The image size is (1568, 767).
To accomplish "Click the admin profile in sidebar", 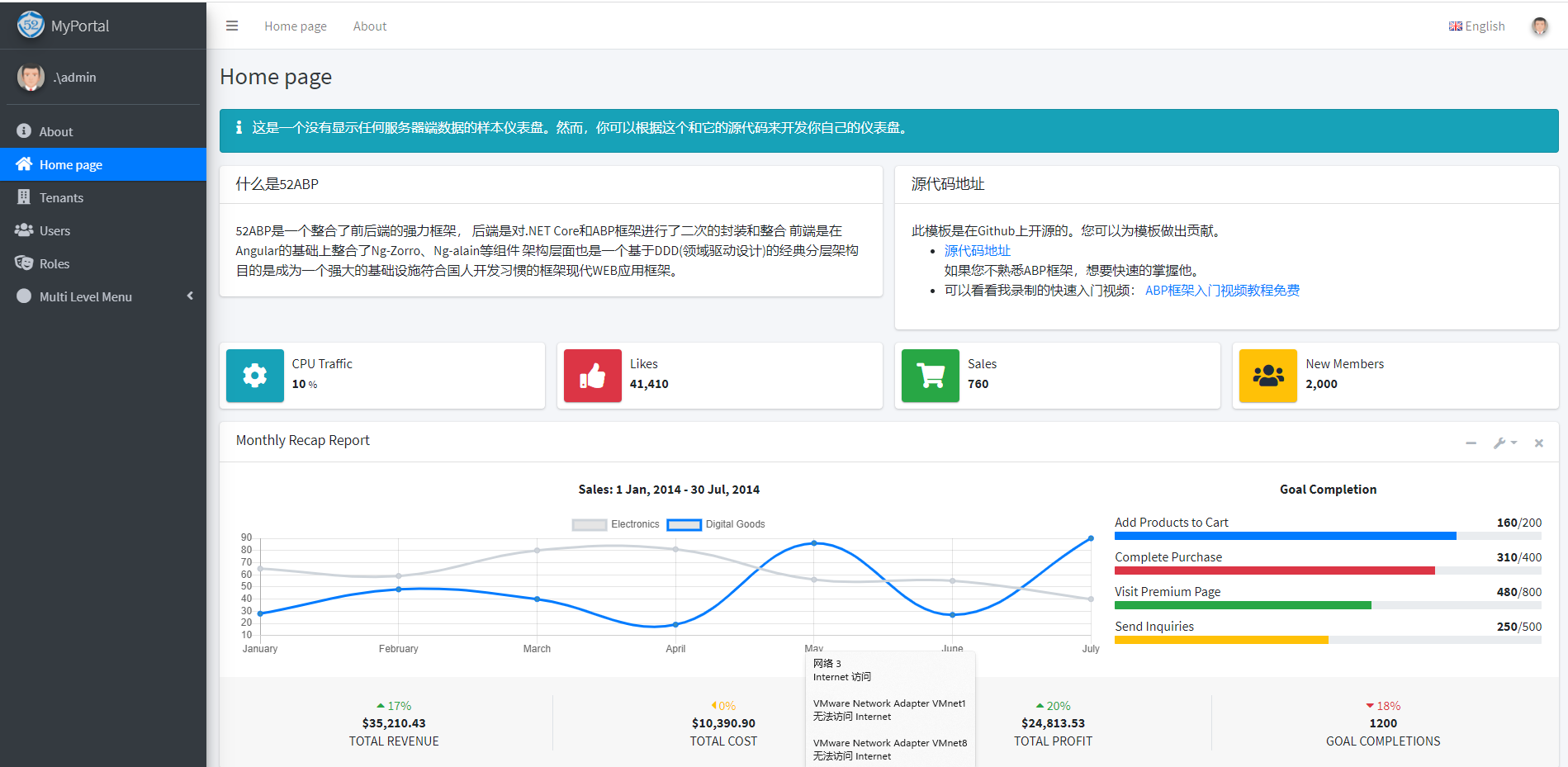I will point(74,78).
